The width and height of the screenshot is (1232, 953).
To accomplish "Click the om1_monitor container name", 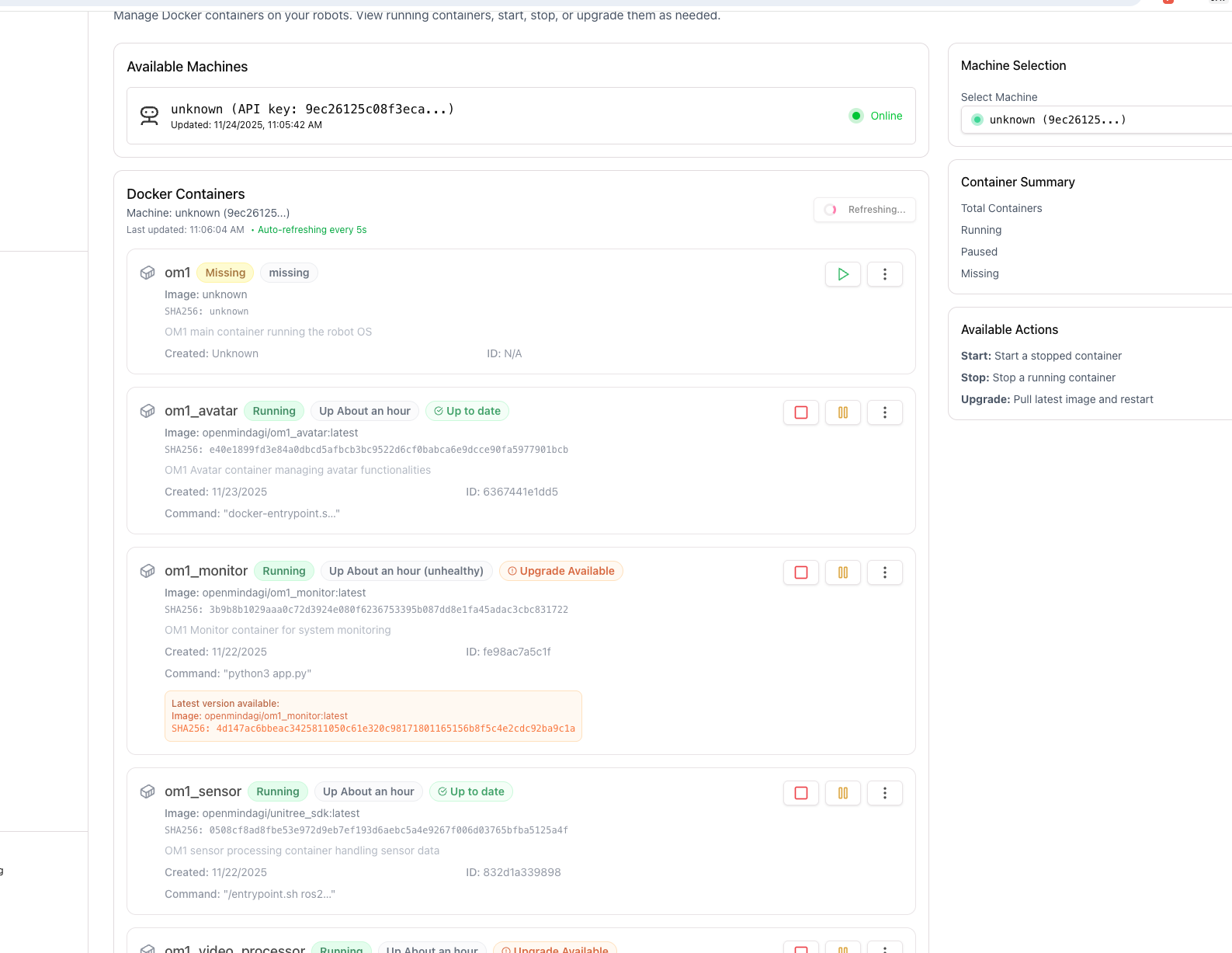I will (x=206, y=571).
